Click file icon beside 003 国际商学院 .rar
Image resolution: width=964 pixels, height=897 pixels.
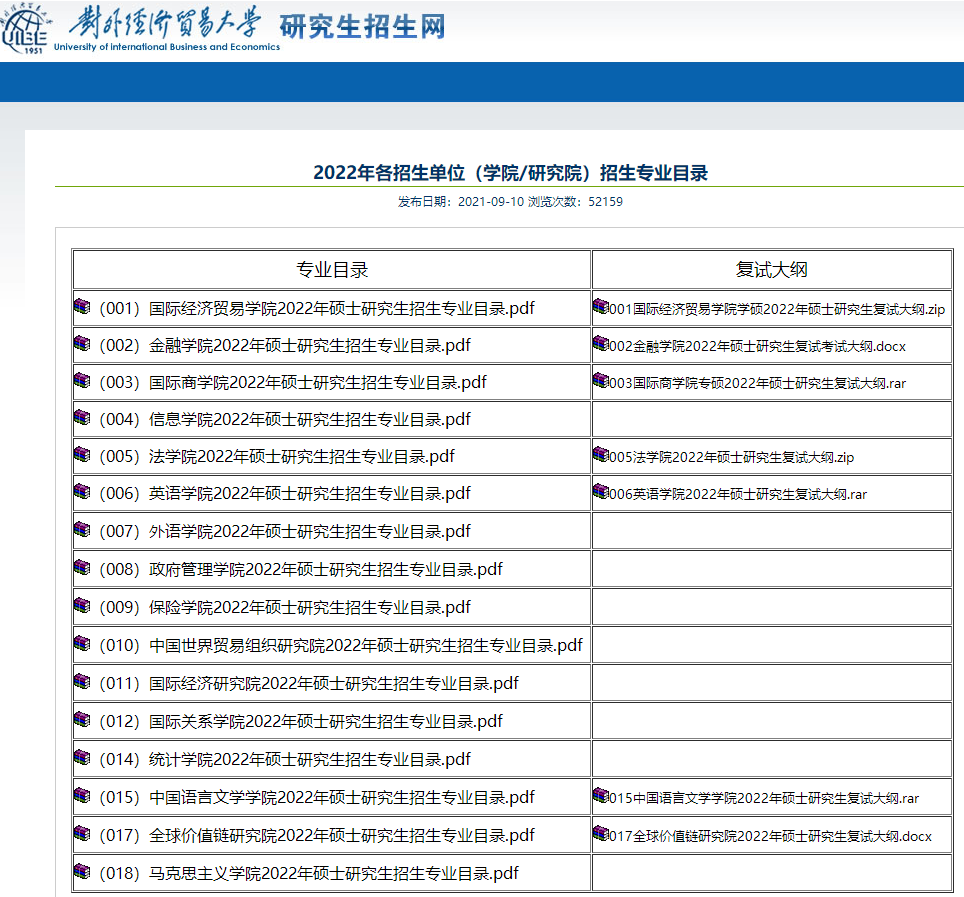pyautogui.click(x=601, y=381)
